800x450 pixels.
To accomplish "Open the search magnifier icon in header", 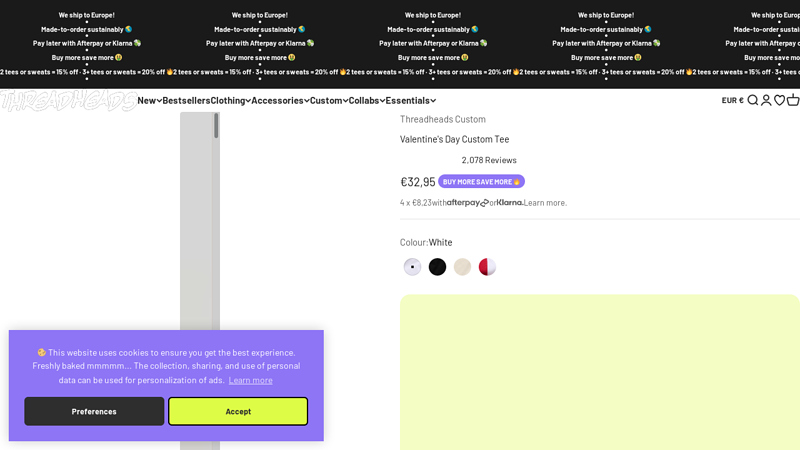I will point(753,100).
